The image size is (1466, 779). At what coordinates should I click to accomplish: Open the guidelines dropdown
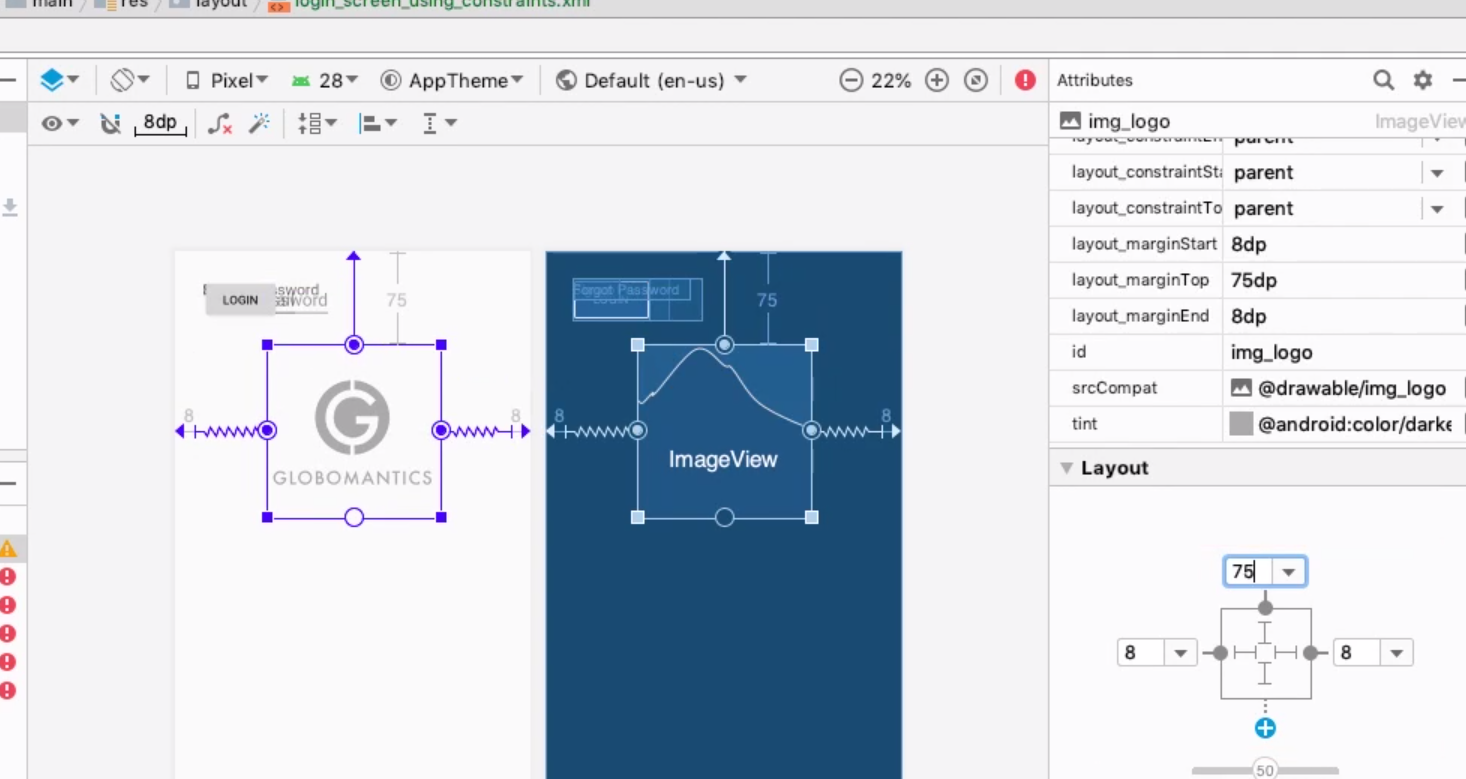click(x=439, y=123)
